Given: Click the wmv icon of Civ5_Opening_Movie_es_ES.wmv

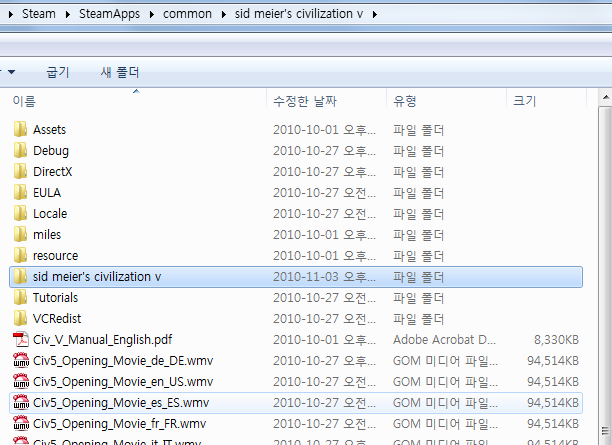Looking at the screenshot, I should [21, 403].
